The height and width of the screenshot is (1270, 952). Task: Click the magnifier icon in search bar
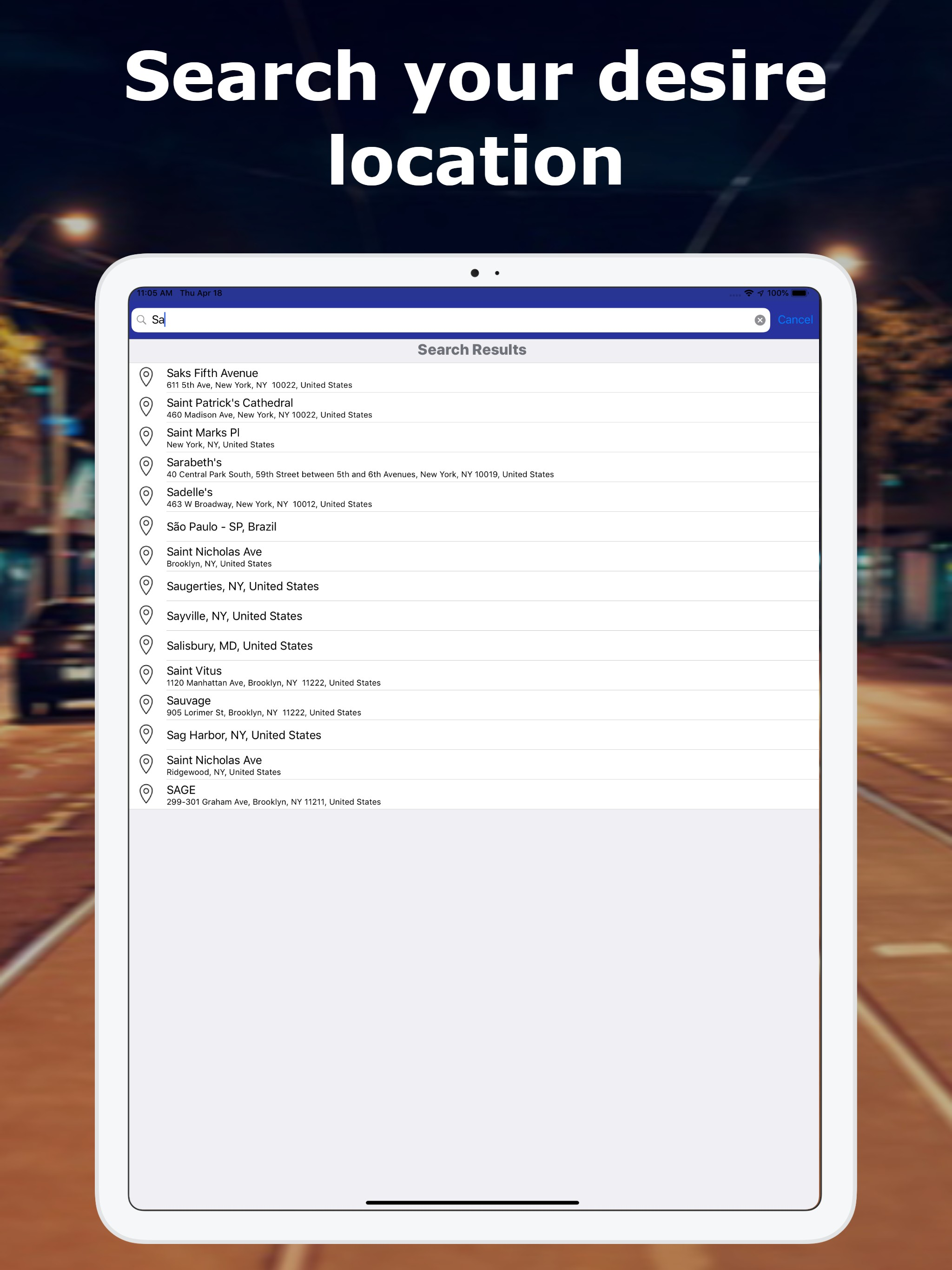pos(141,320)
